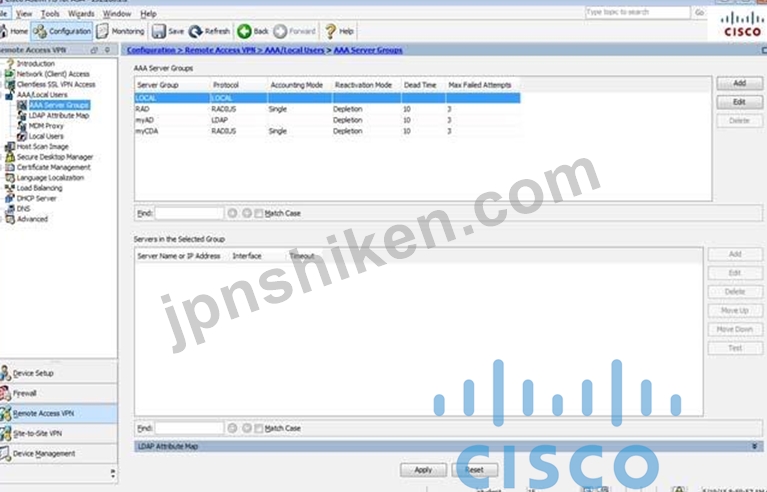Click the Apply button
The image size is (767, 492).
click(423, 470)
